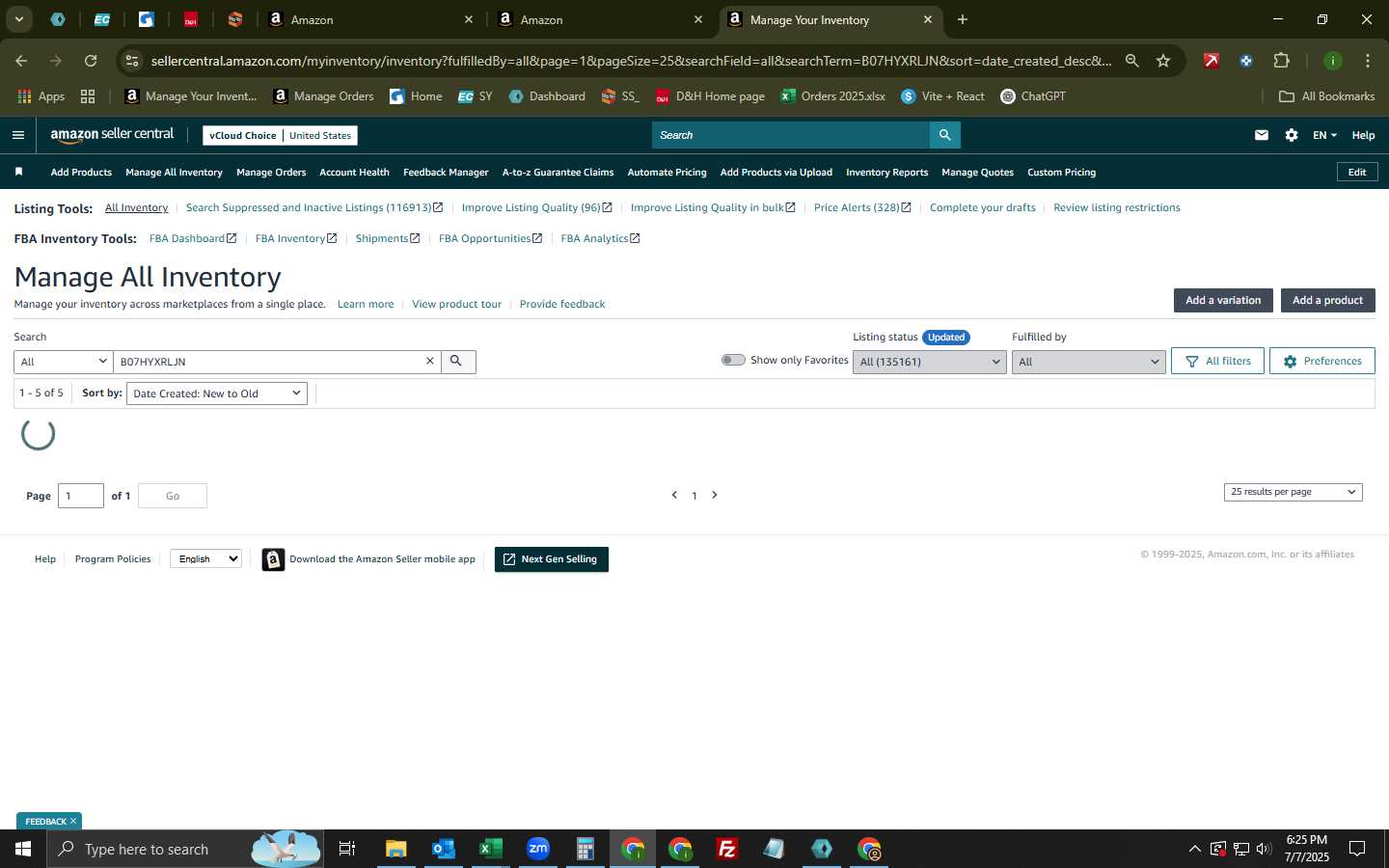The width and height of the screenshot is (1389, 868).
Task: Open the messages envelope icon
Action: point(1262,135)
